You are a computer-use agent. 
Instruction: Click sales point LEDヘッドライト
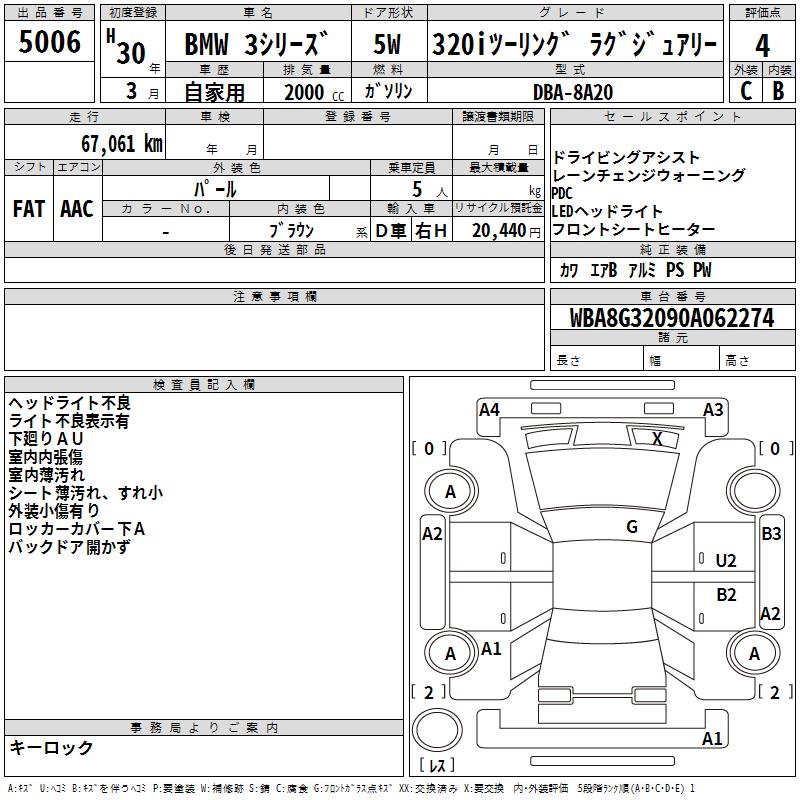[607, 211]
